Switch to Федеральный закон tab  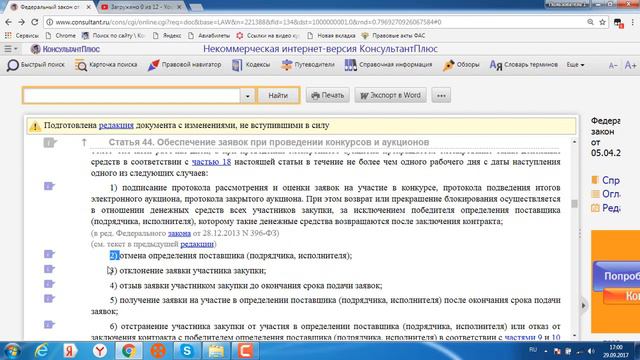[x=50, y=7]
